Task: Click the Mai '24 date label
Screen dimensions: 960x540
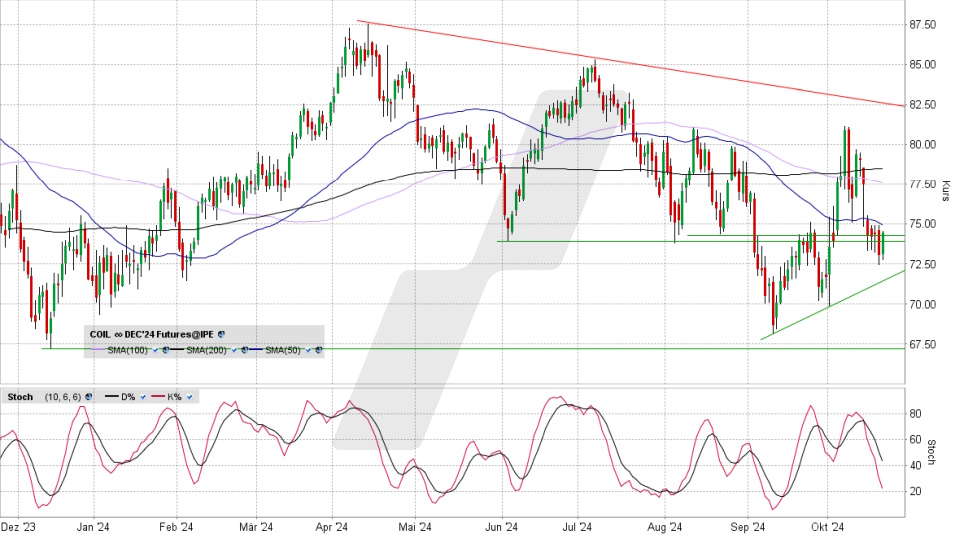Action: 415,527
